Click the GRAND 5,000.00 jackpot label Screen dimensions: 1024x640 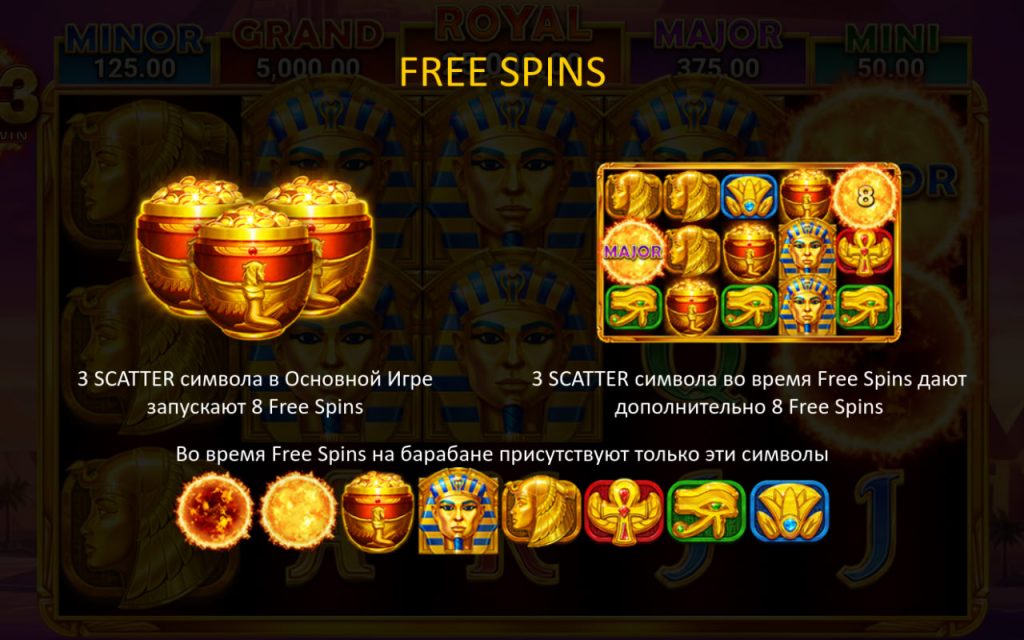(x=308, y=52)
